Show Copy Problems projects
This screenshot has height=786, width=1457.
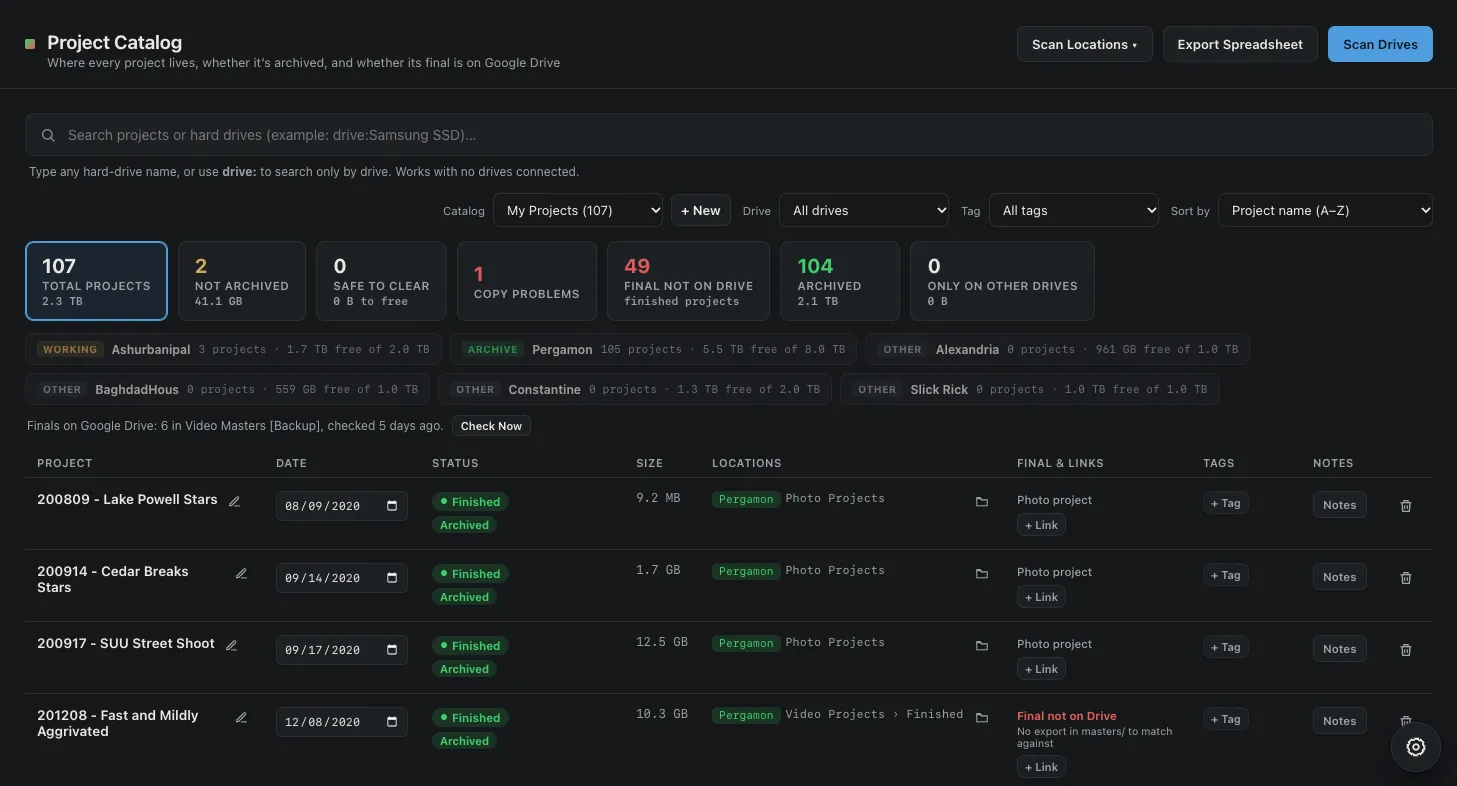point(527,281)
